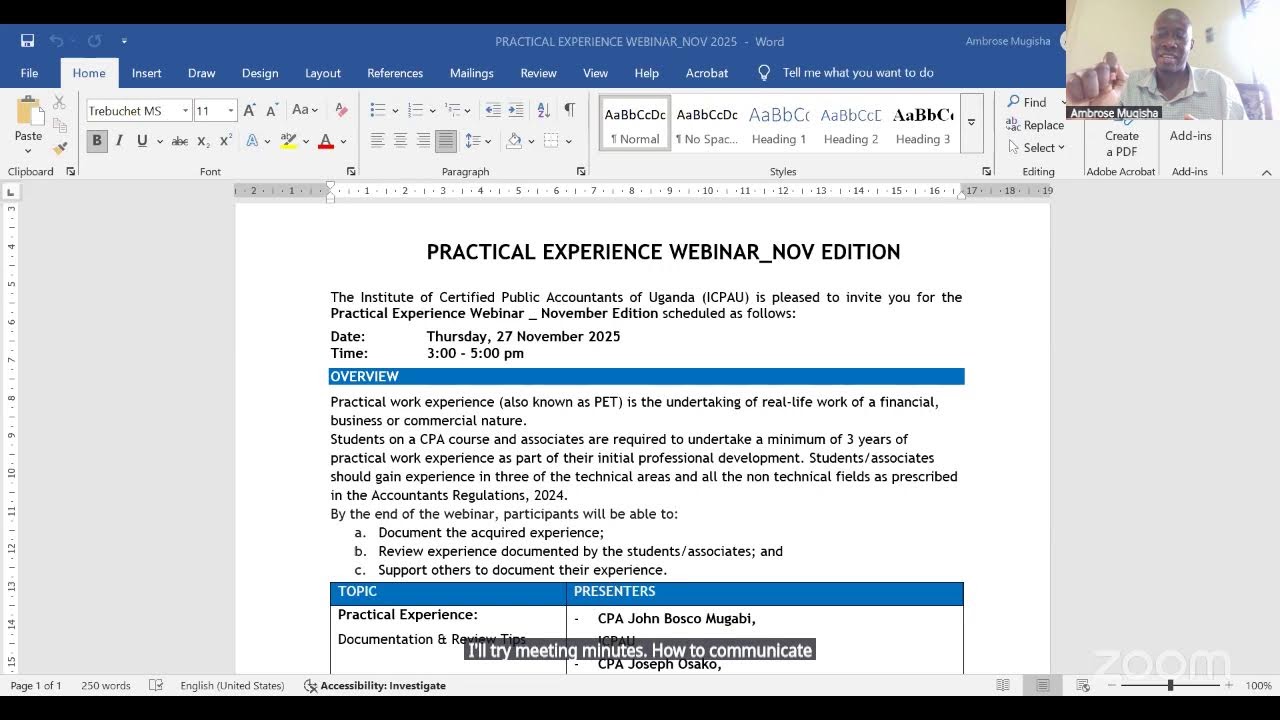
Task: Toggle Show/Hide paragraph marks
Action: 569,110
